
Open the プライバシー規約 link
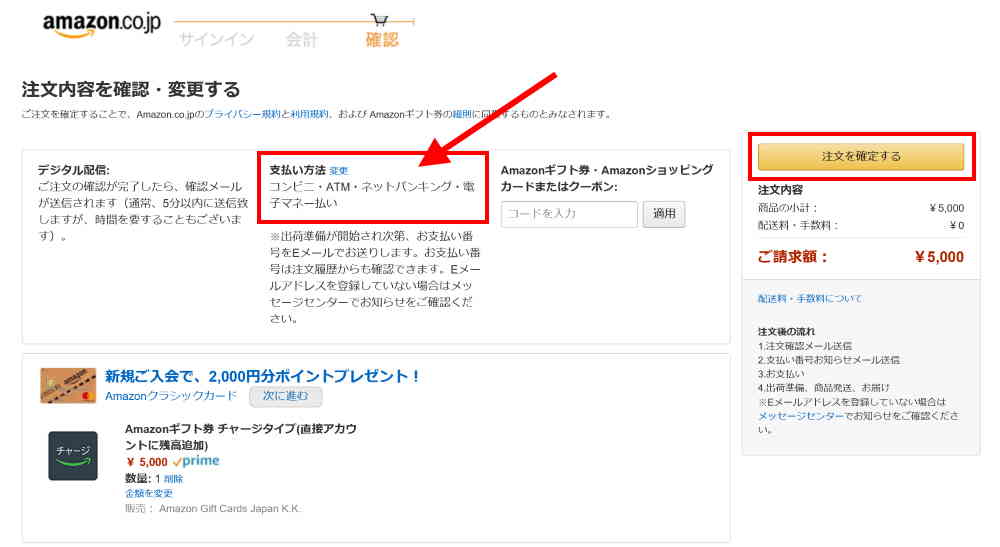tap(242, 114)
